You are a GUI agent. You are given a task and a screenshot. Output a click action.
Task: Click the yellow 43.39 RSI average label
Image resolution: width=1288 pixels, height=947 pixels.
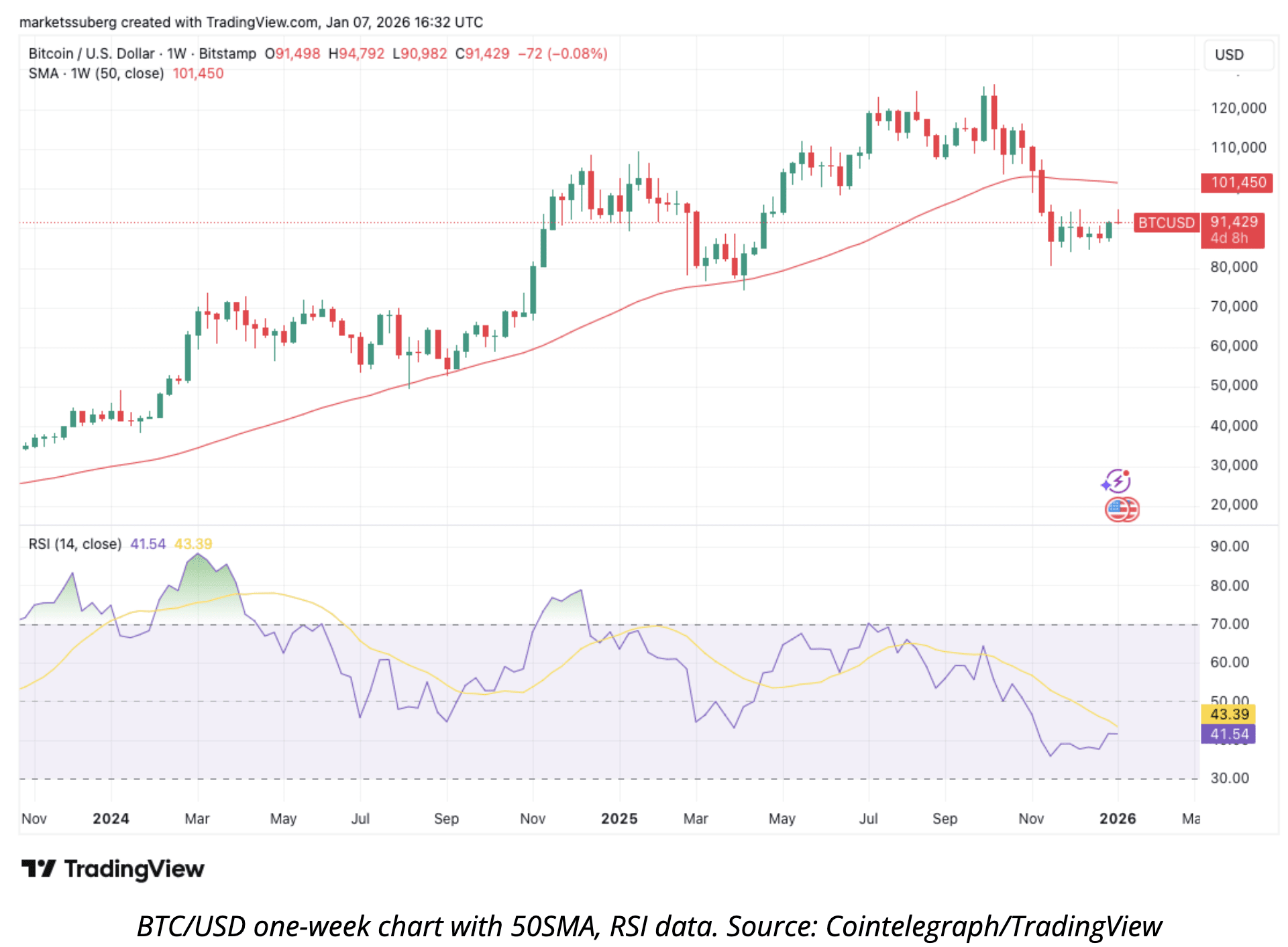point(1228,714)
